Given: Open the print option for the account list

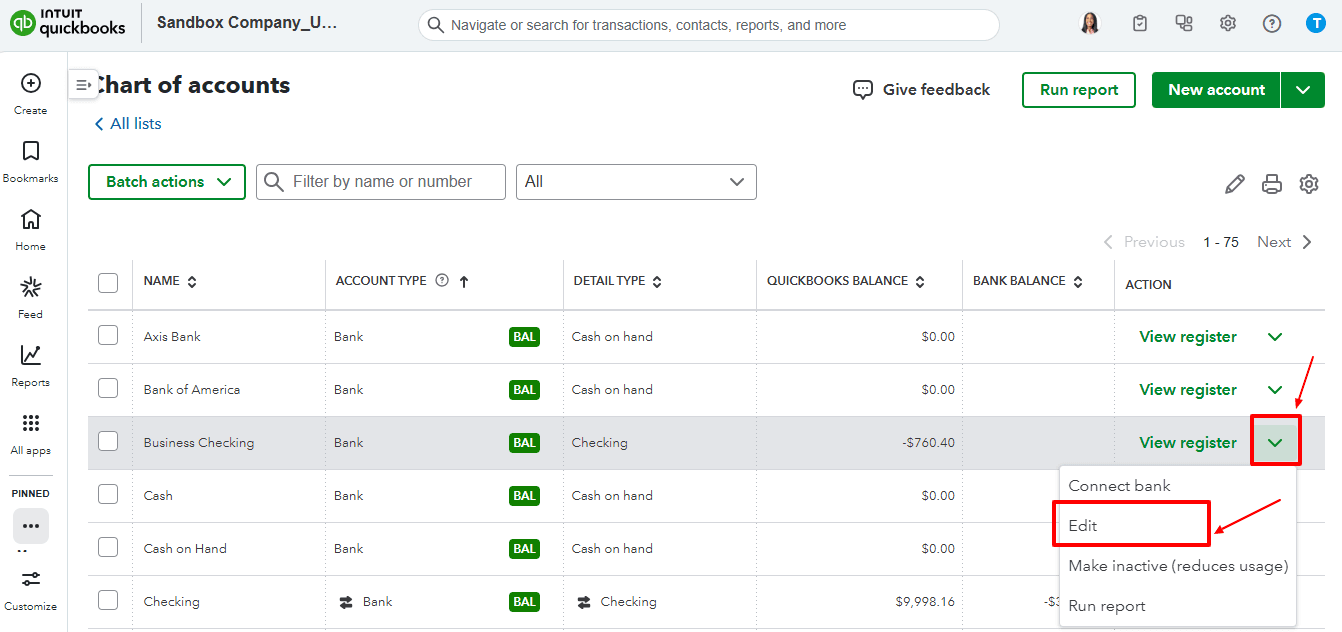Looking at the screenshot, I should (x=1271, y=184).
